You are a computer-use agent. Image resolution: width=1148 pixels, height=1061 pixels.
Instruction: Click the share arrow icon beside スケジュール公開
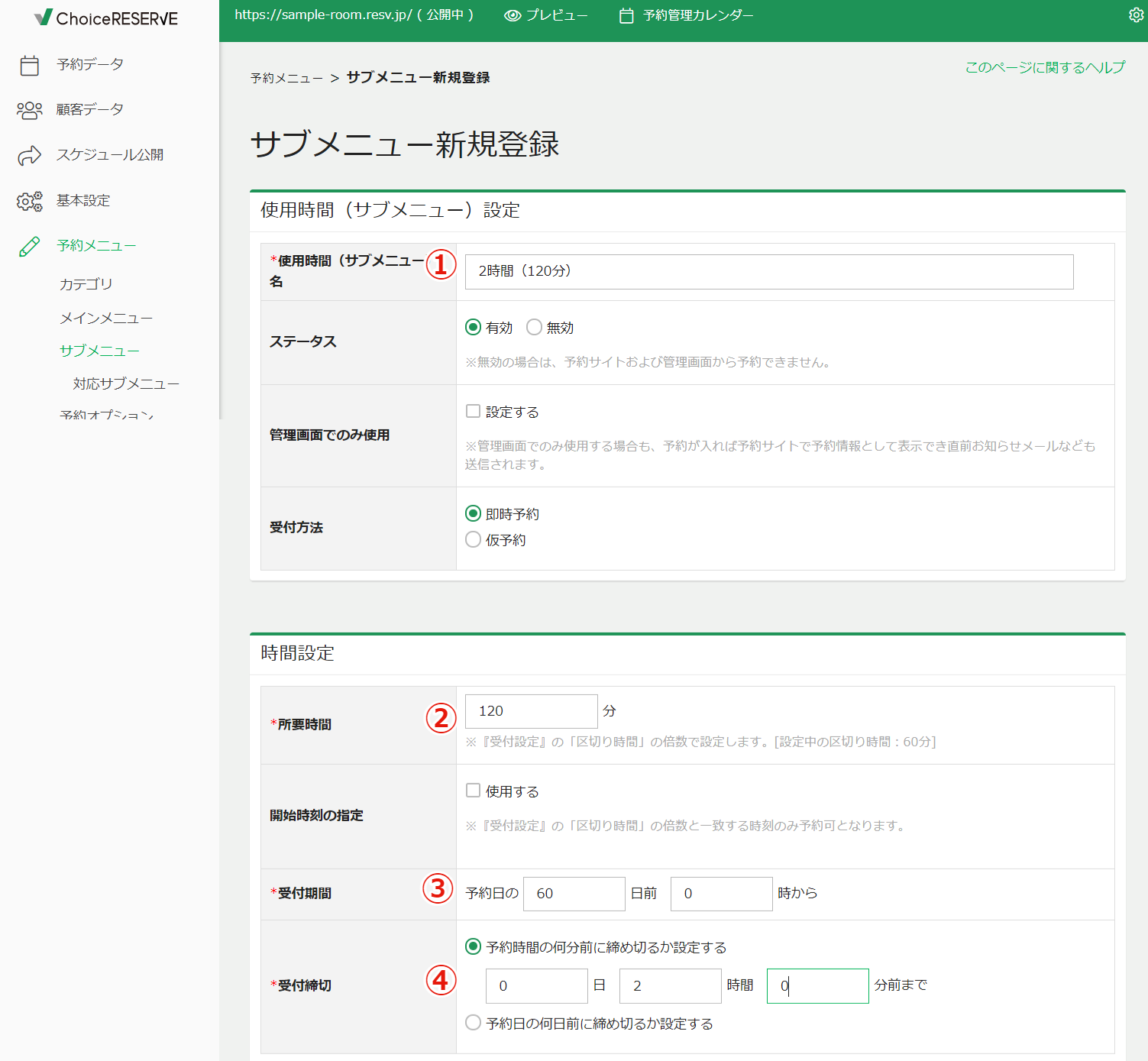[29, 155]
